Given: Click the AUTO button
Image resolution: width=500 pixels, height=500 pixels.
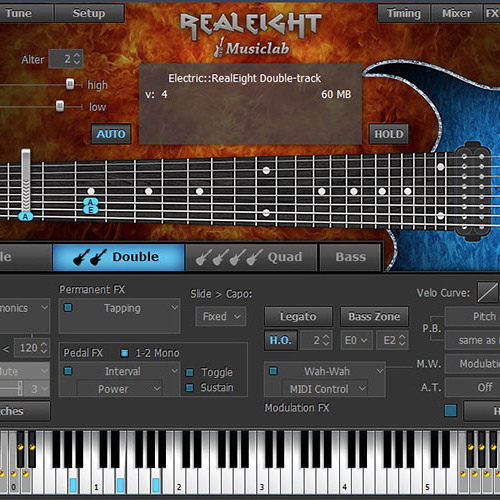Looking at the screenshot, I should pos(111,134).
